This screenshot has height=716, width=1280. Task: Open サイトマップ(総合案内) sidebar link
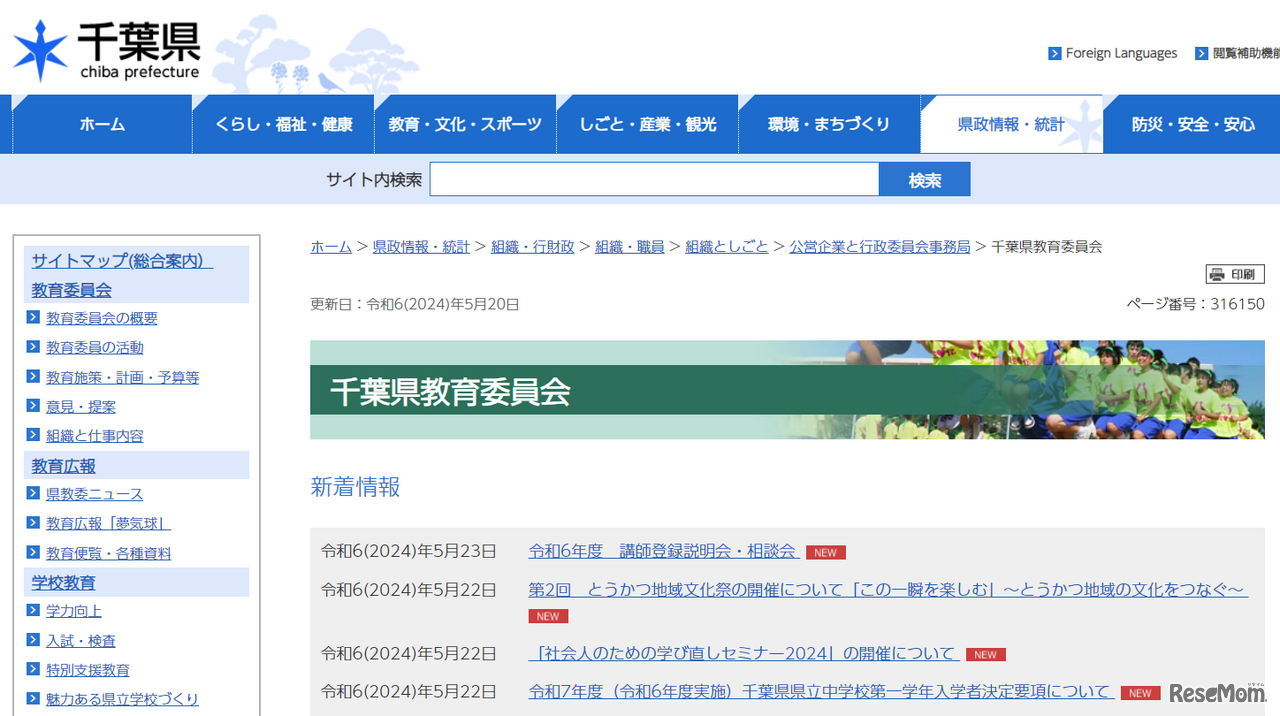click(122, 261)
